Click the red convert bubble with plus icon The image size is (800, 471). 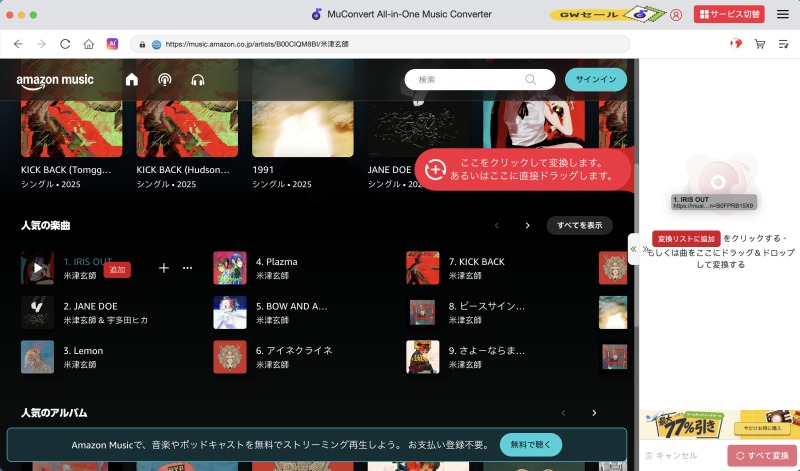[524, 169]
